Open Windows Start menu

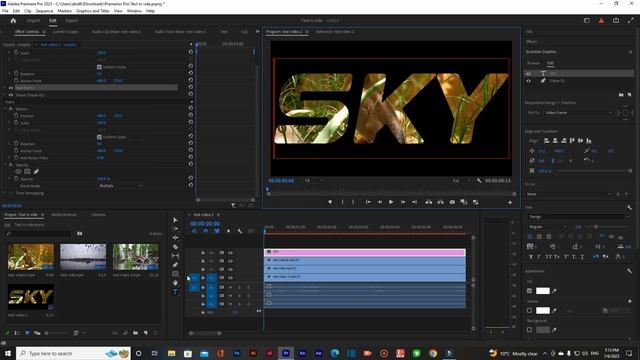(8, 353)
